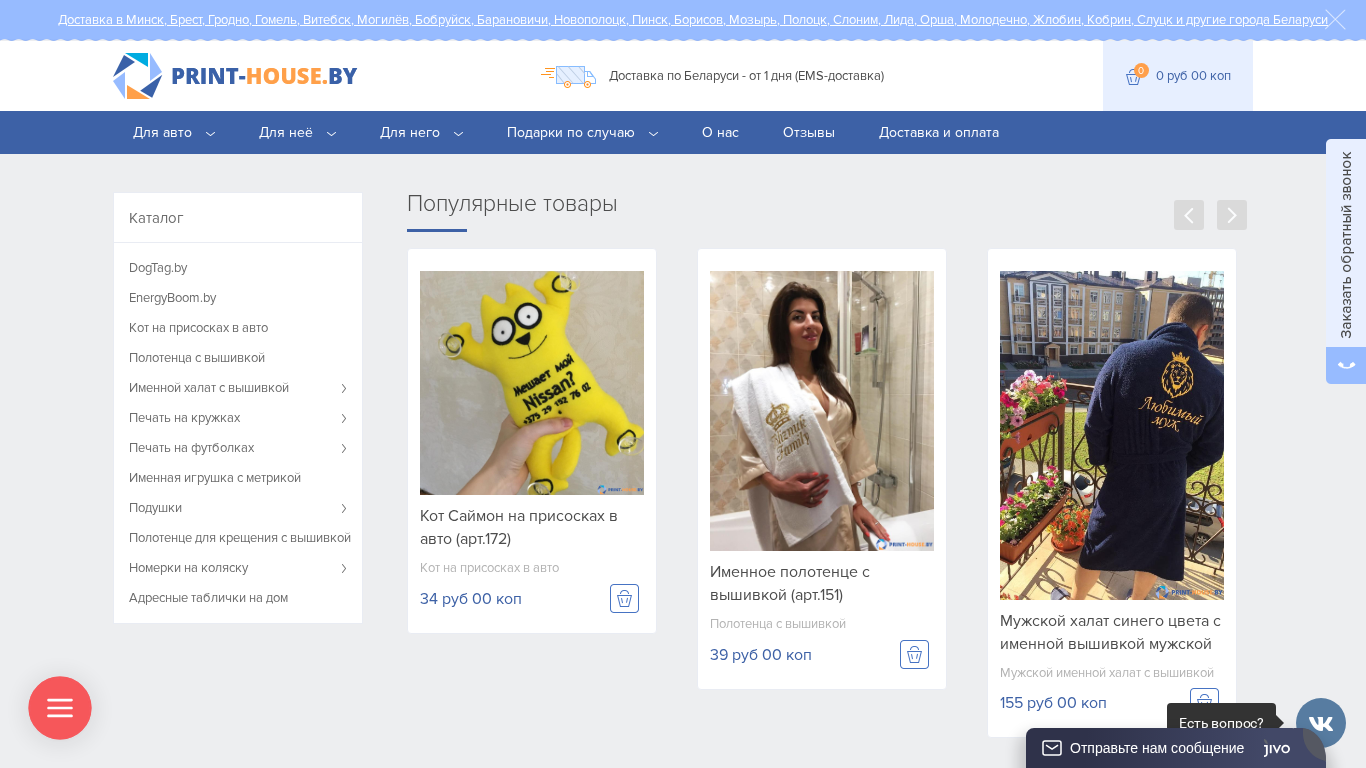Show next popular products
The image size is (1366, 768).
pos(1232,215)
